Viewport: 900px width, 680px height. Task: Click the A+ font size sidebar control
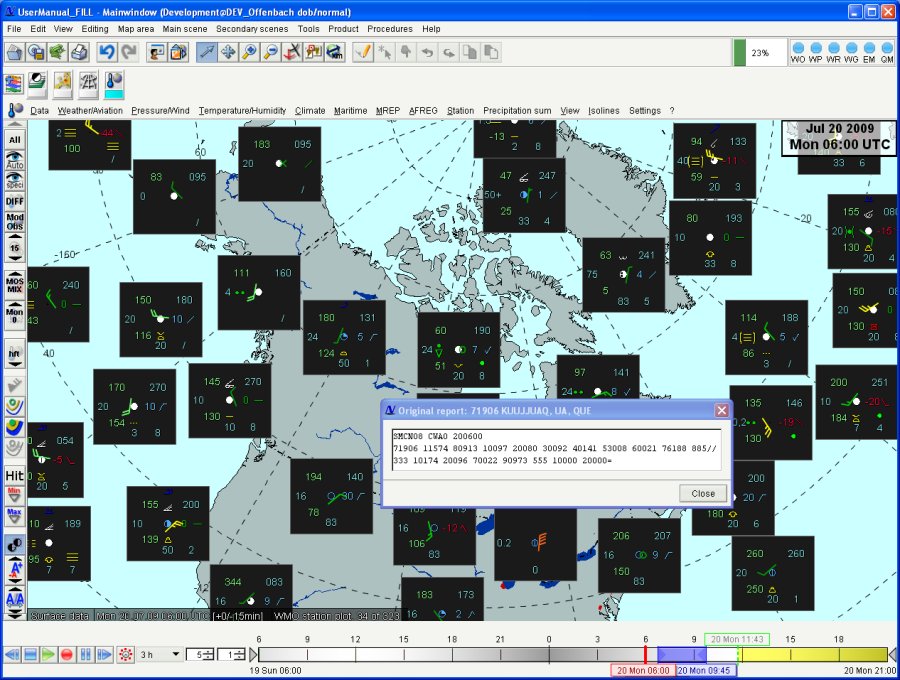click(x=15, y=570)
